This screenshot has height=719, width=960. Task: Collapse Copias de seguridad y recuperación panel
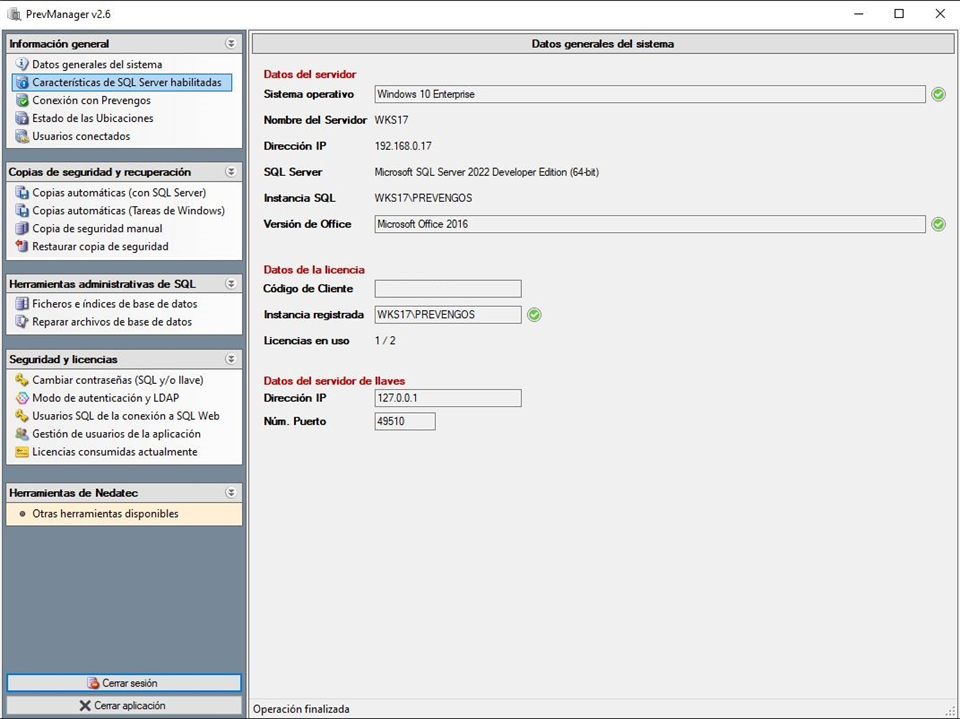231,172
